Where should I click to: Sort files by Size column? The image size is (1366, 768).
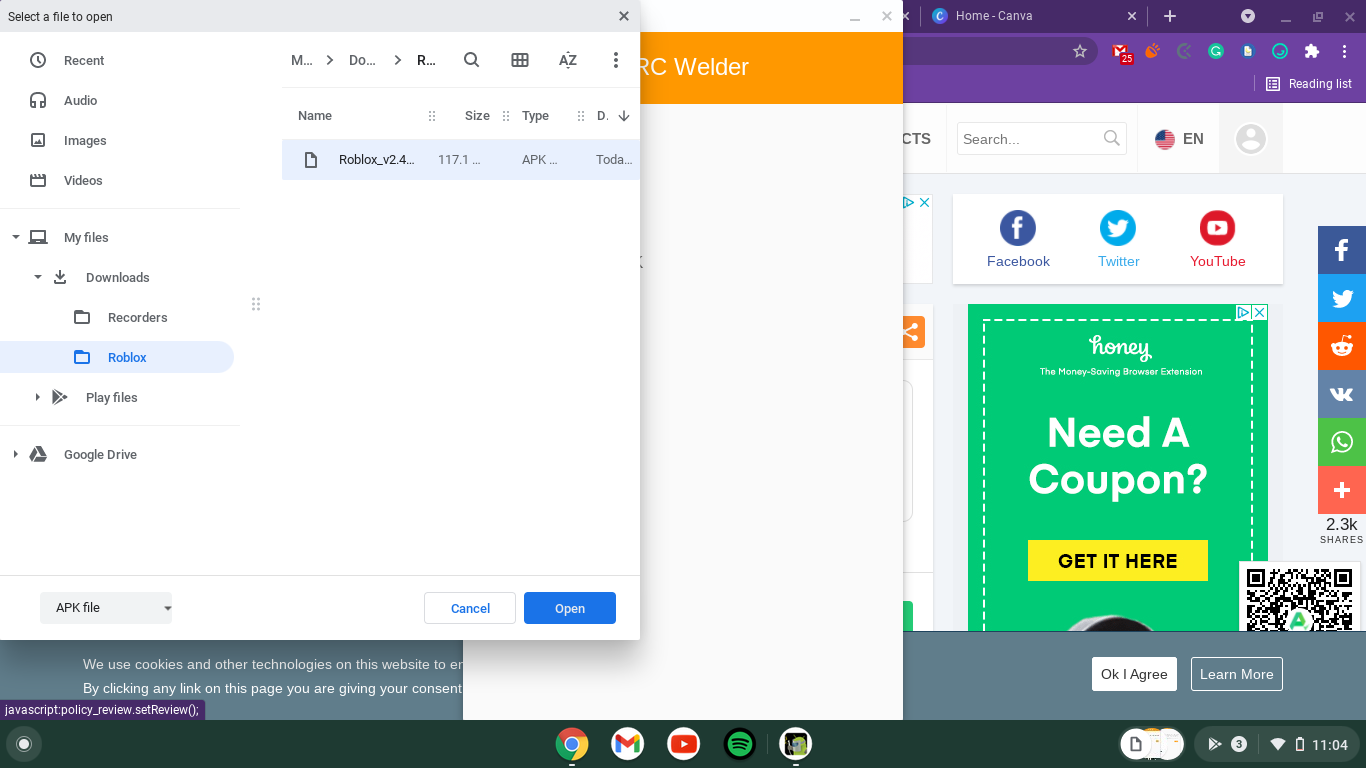click(x=477, y=116)
